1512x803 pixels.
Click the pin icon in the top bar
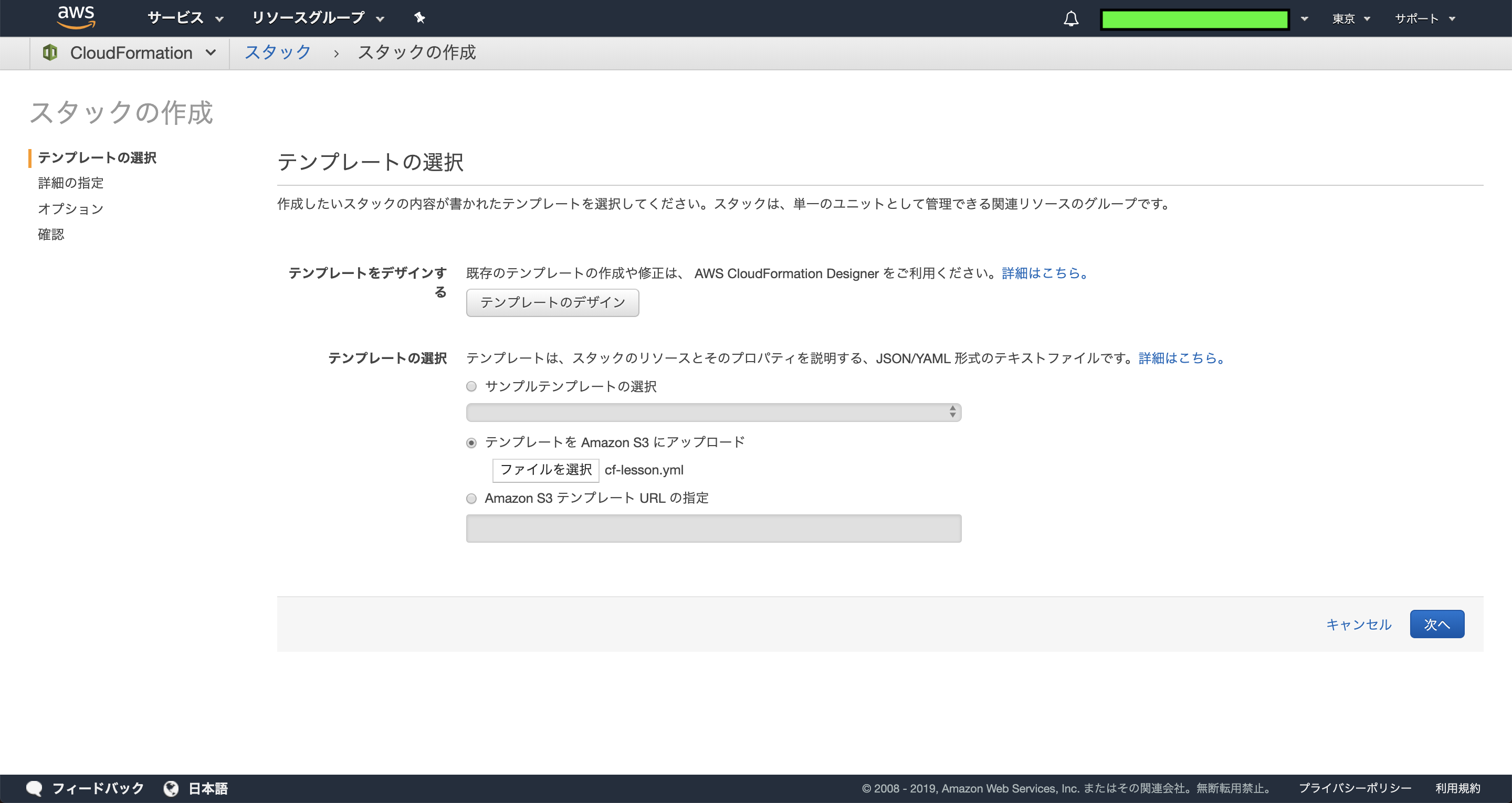[419, 18]
